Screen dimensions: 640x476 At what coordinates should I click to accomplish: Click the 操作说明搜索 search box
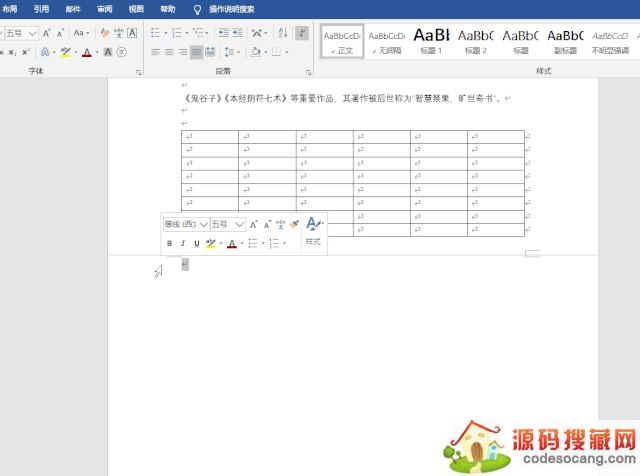(x=231, y=9)
